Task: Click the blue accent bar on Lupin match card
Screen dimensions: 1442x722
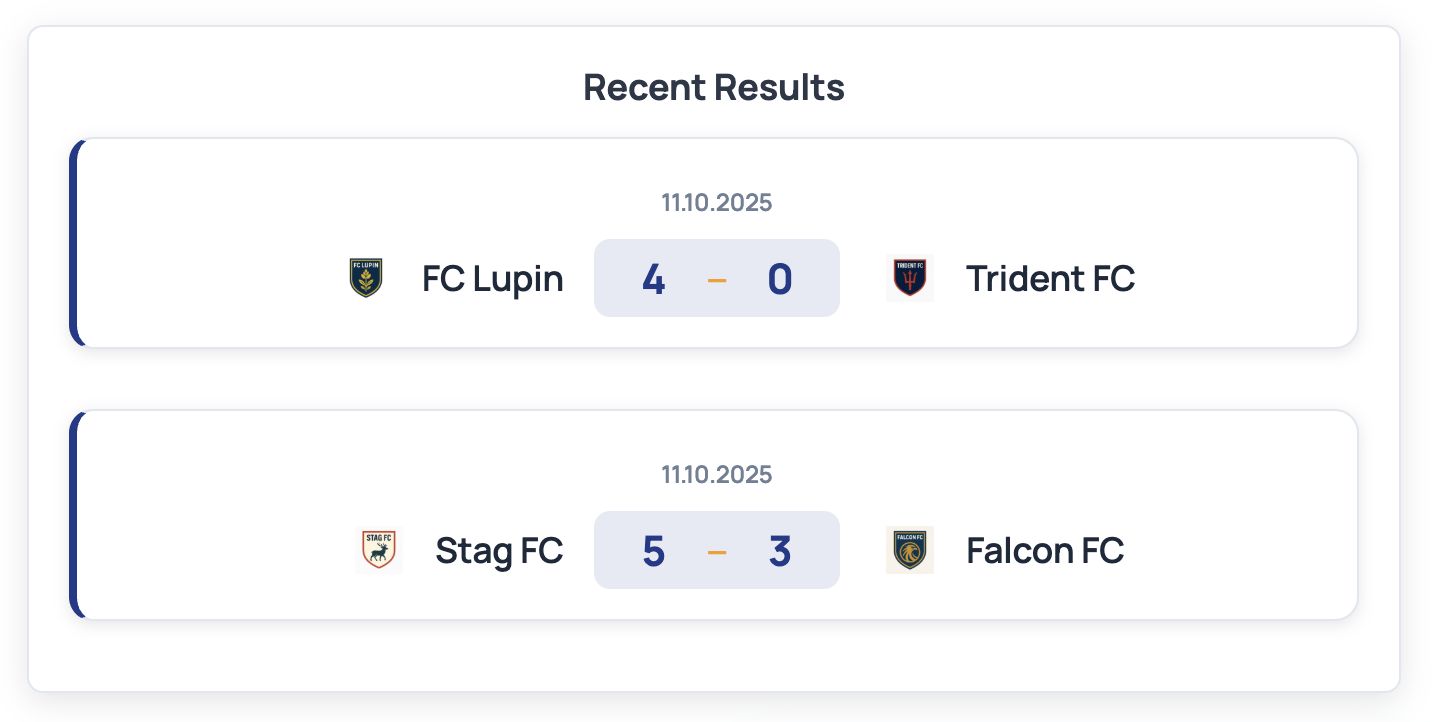Action: point(73,243)
